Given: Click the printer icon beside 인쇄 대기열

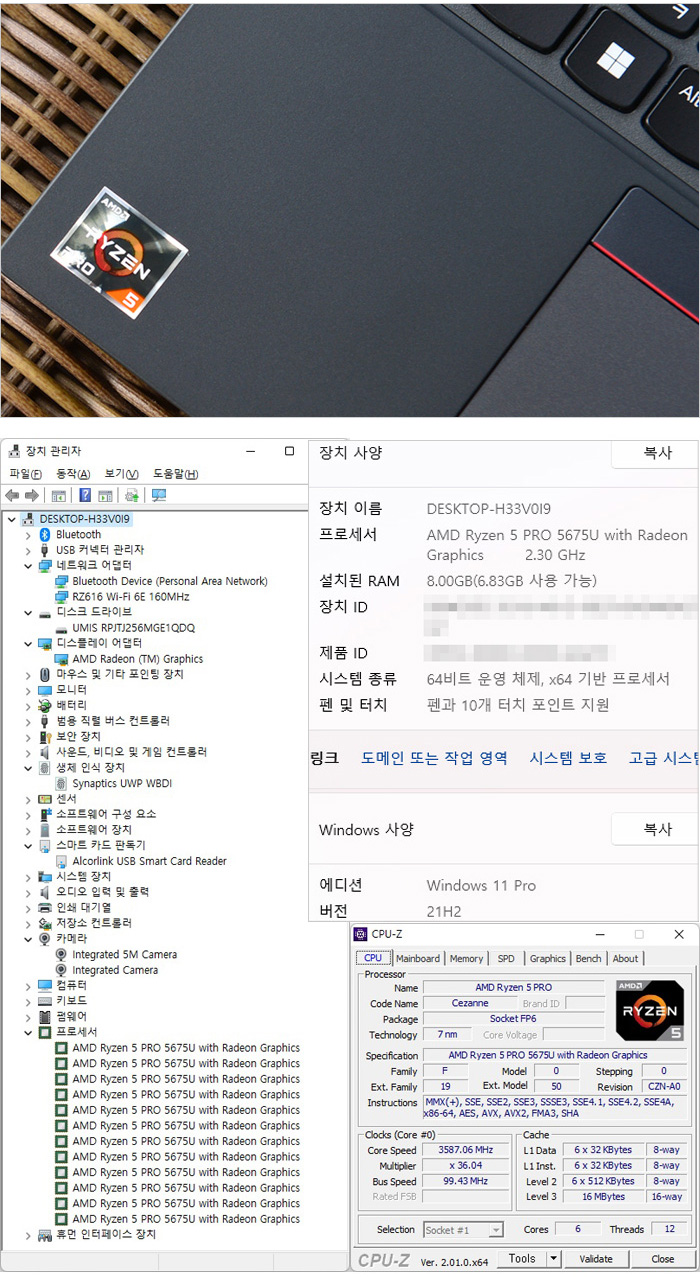Looking at the screenshot, I should [x=45, y=907].
